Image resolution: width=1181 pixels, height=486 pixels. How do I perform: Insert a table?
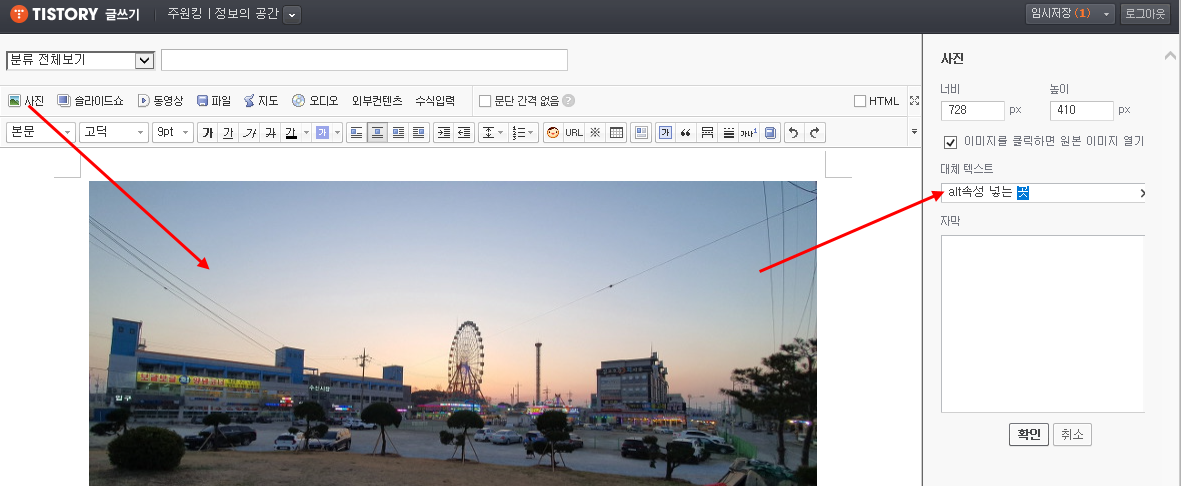616,133
